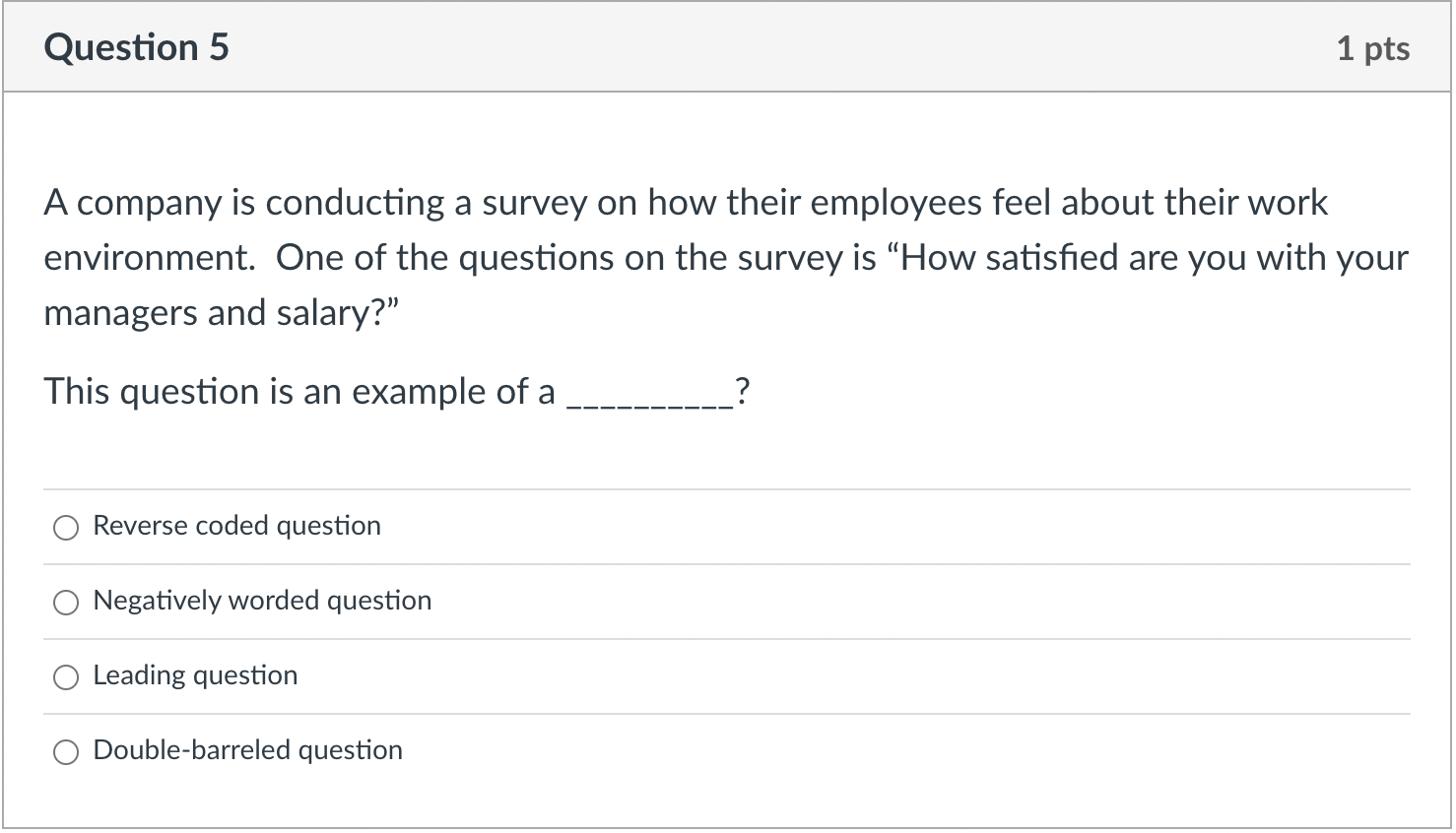Click the Leading question answer label
1456x833 pixels.
(x=194, y=675)
